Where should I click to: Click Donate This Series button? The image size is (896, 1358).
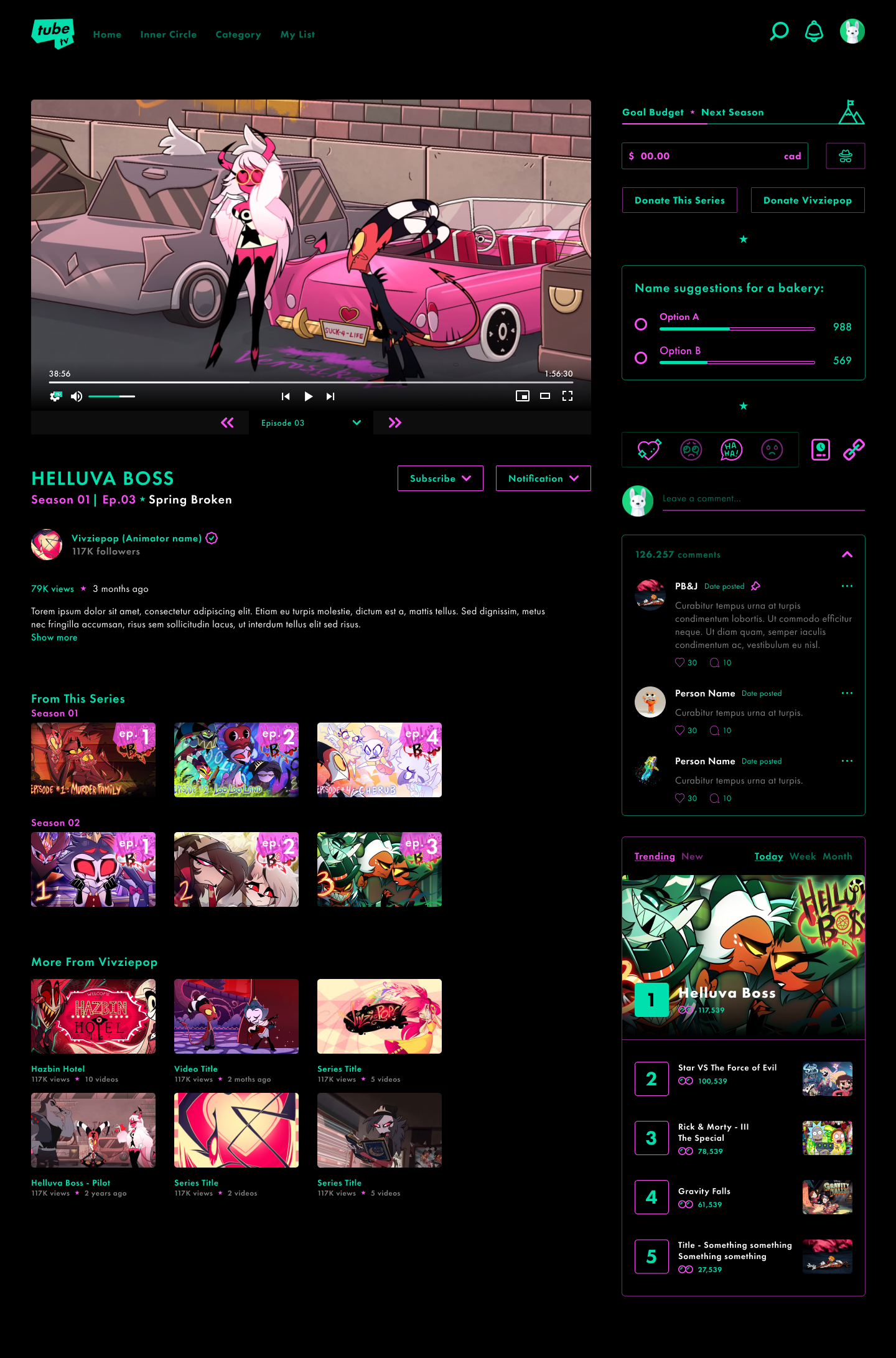(x=679, y=200)
